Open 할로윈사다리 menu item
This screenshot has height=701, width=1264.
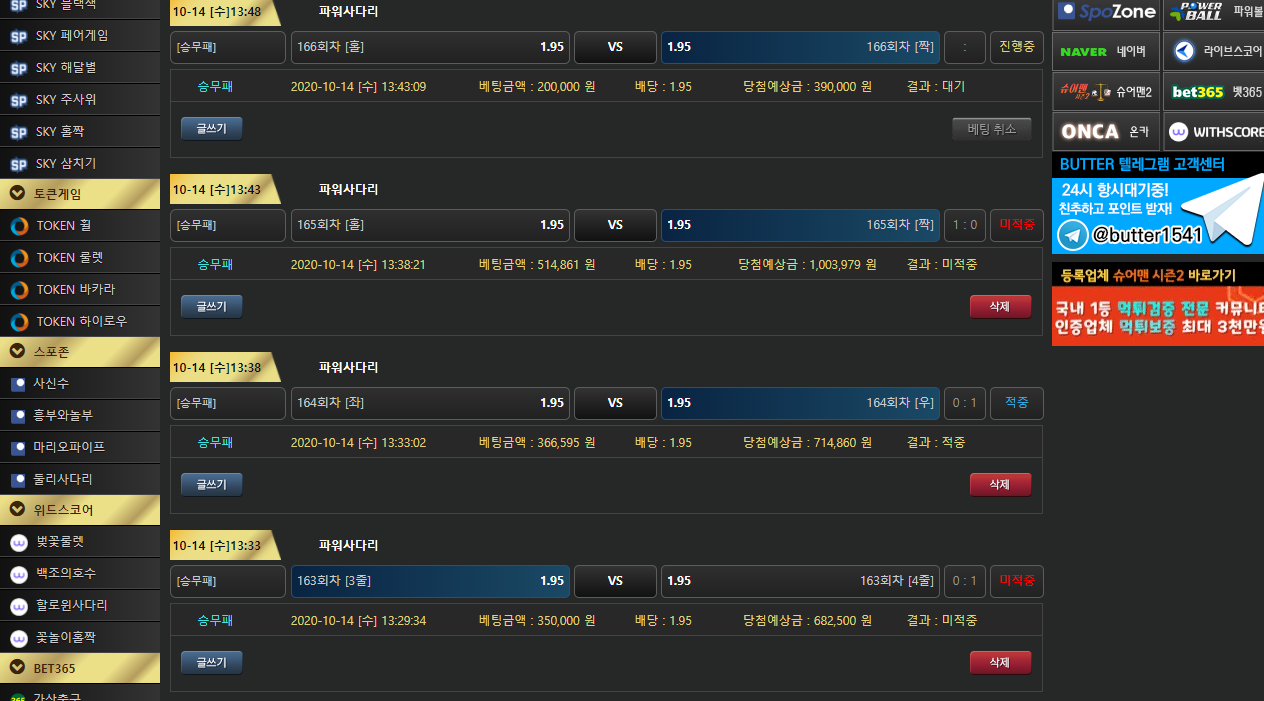(x=71, y=606)
